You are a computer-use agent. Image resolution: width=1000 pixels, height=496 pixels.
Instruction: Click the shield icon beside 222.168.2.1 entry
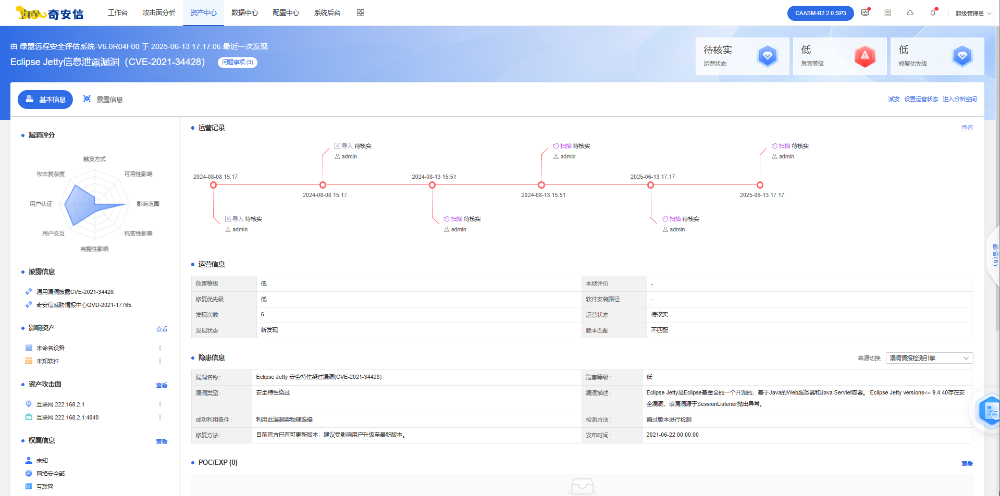click(x=29, y=404)
